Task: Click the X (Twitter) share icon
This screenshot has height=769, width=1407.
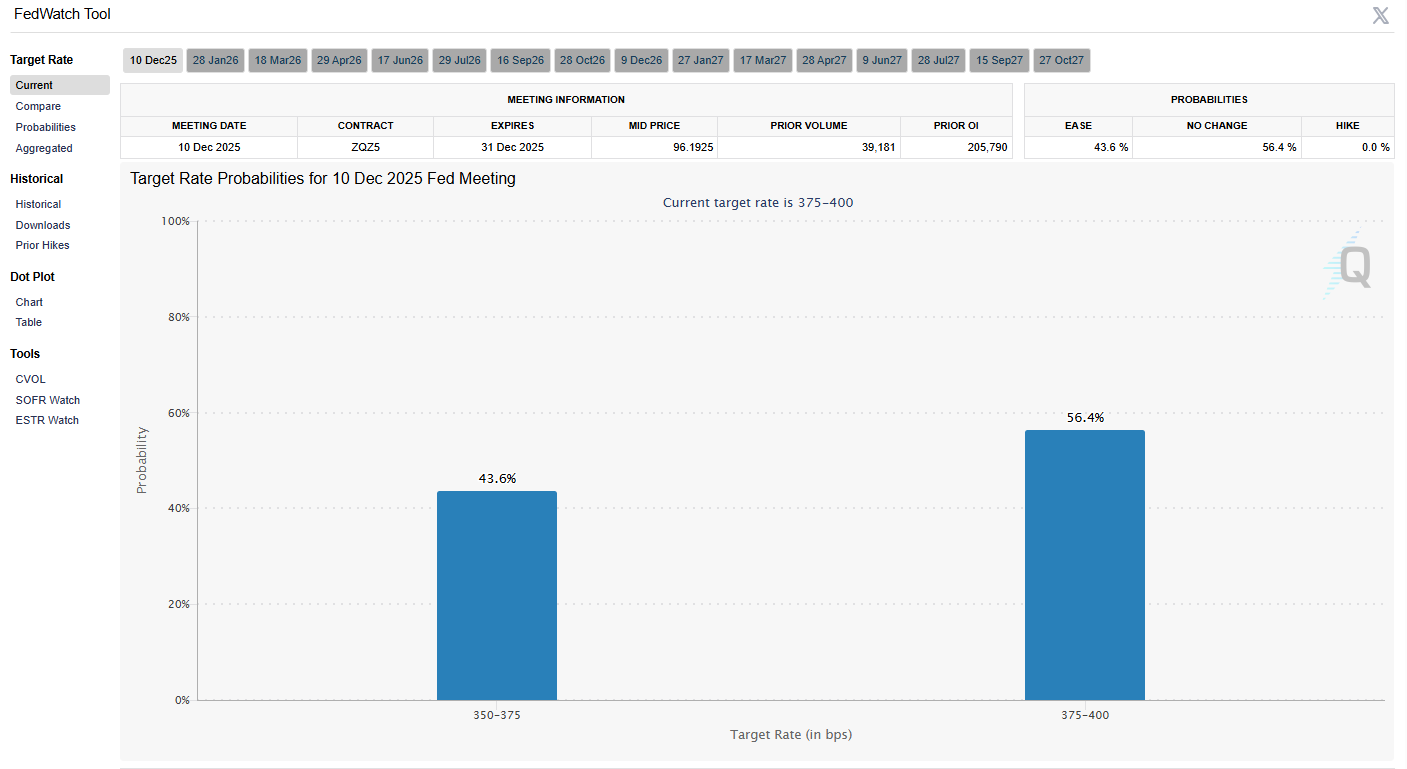Action: point(1380,15)
